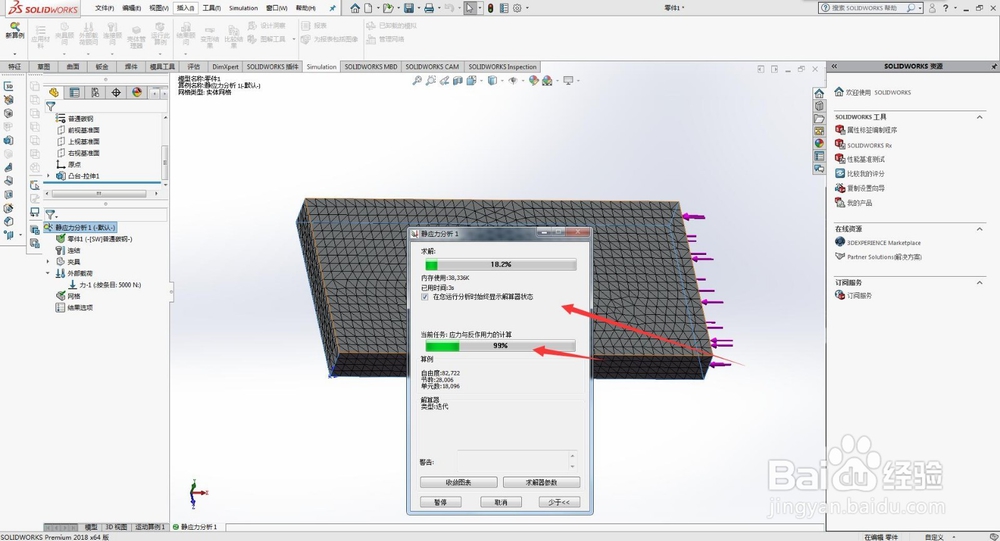
Task: Click the 18.2% solve progress bar
Action: (501, 264)
